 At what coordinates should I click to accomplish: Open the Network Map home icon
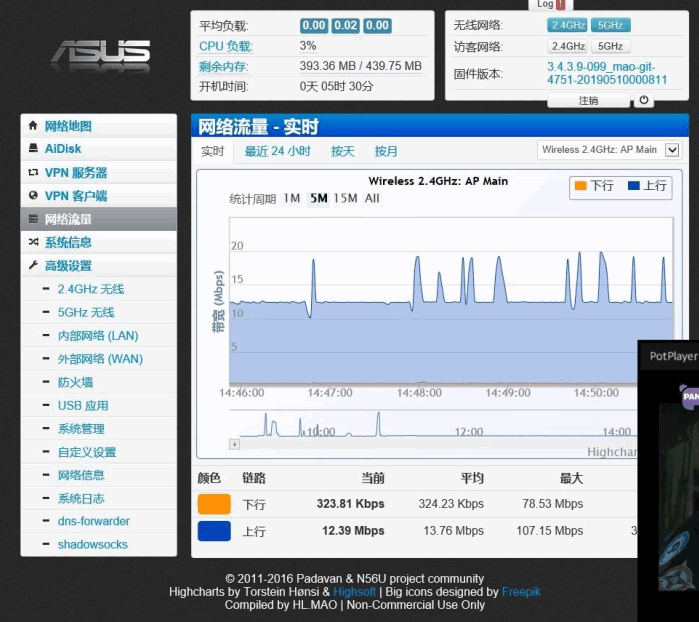coord(33,126)
